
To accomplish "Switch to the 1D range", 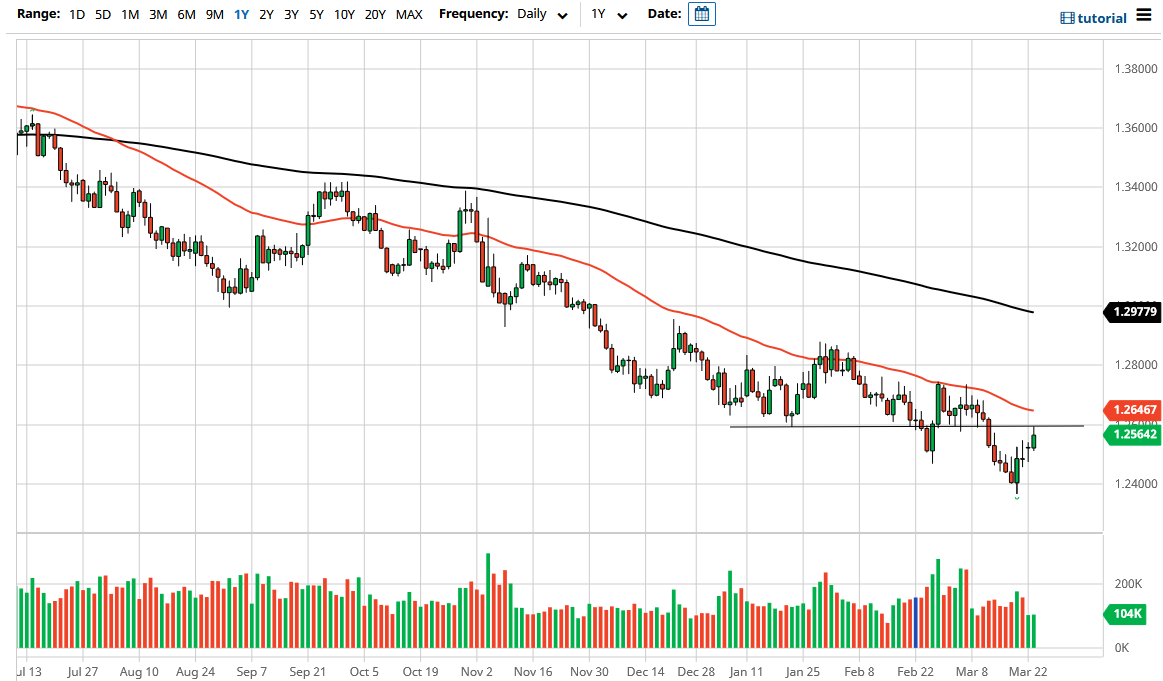I will click(x=76, y=14).
